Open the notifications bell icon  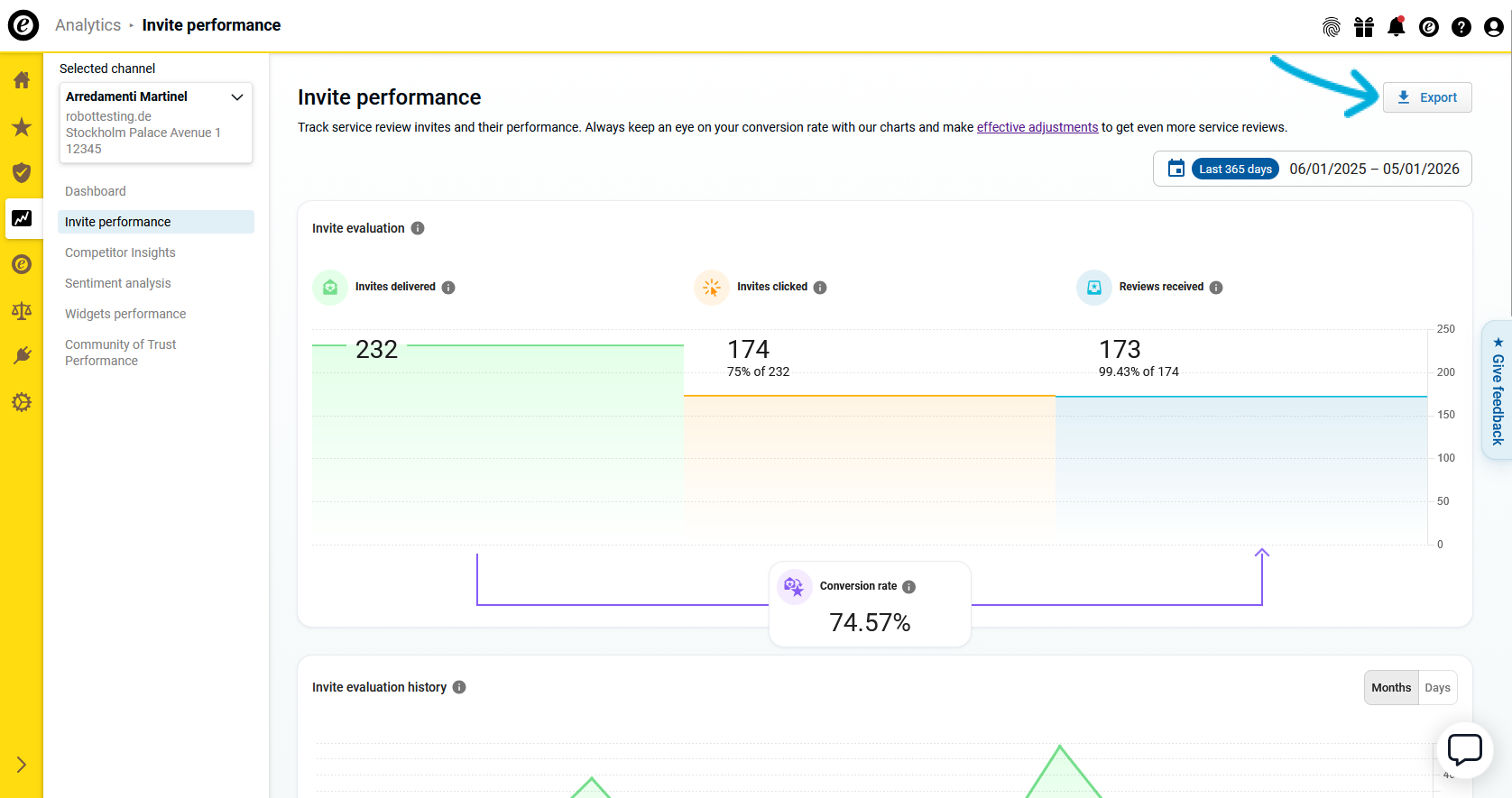(x=1396, y=27)
